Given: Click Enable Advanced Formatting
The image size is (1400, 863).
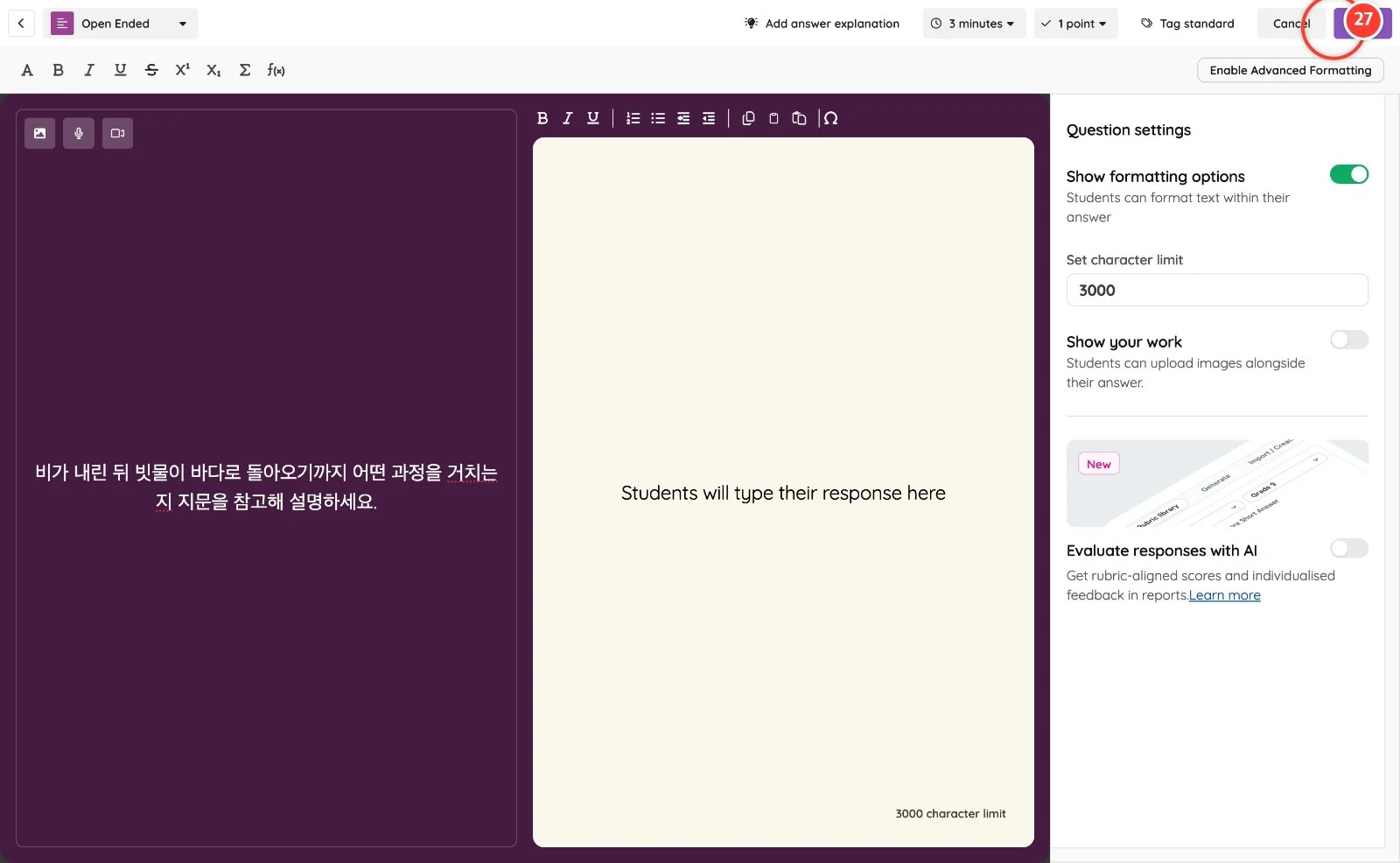Looking at the screenshot, I should click(x=1290, y=70).
